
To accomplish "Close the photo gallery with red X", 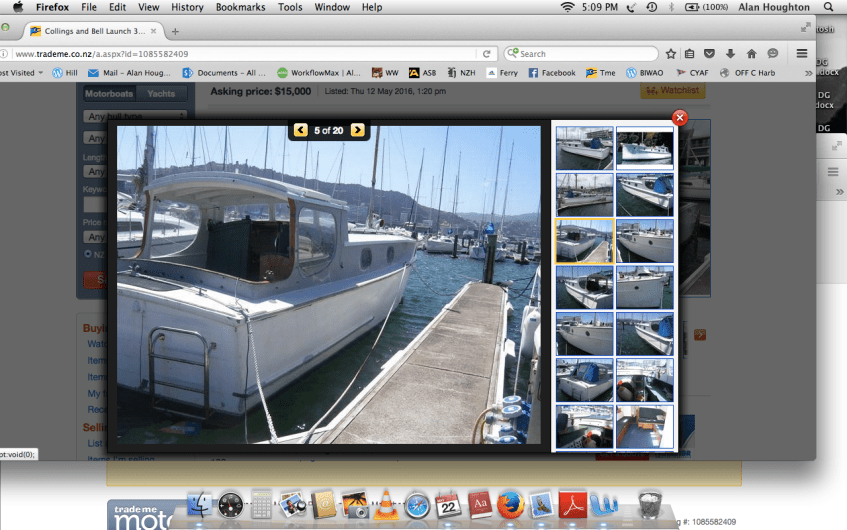I will 680,118.
